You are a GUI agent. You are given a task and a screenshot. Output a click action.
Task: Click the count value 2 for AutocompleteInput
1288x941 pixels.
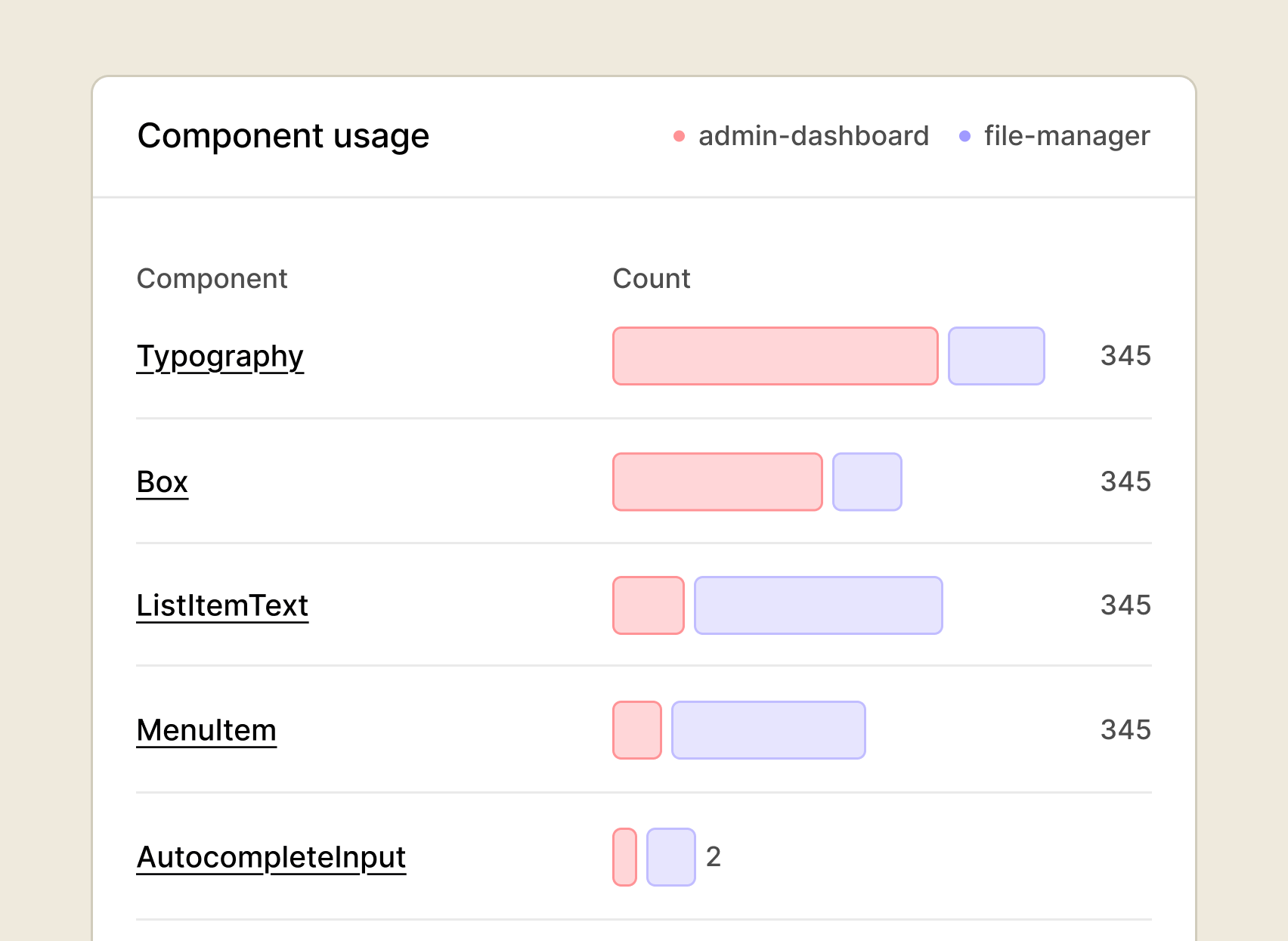point(714,856)
